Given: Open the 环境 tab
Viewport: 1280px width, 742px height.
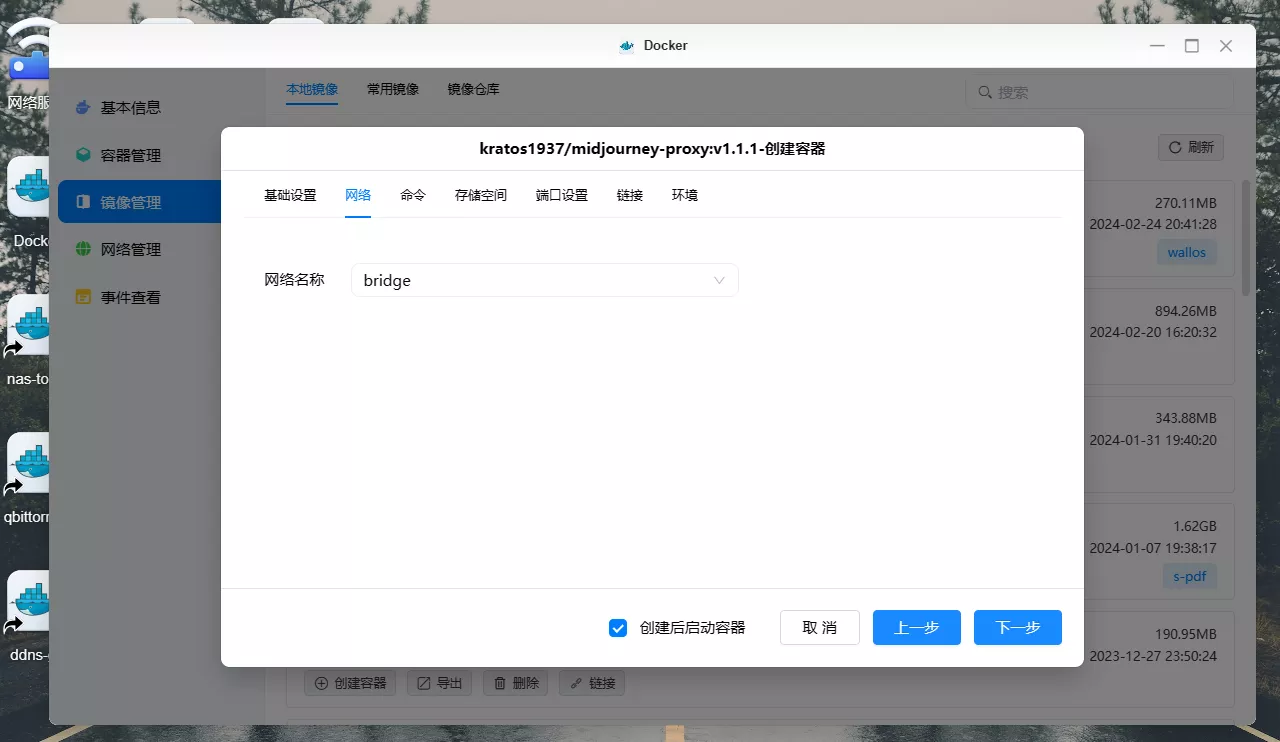Looking at the screenshot, I should tap(685, 195).
